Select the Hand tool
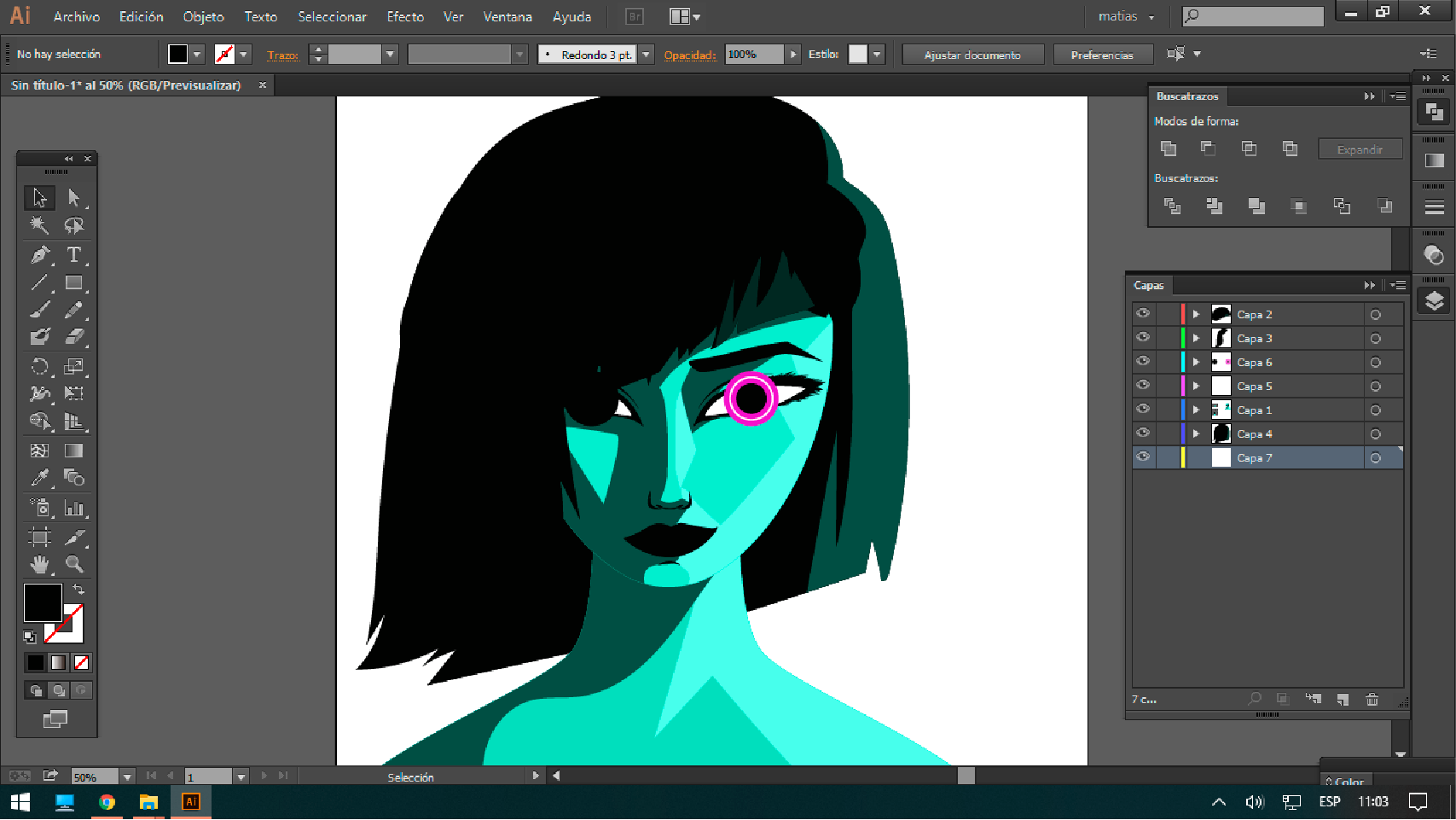Viewport: 1456px width, 820px height. coord(39,564)
